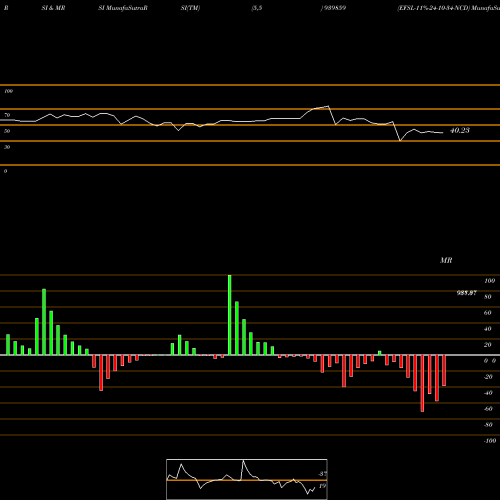This screenshot has width=500, height=500.
Task: Click the 983.97 value label
Action: pos(467,293)
